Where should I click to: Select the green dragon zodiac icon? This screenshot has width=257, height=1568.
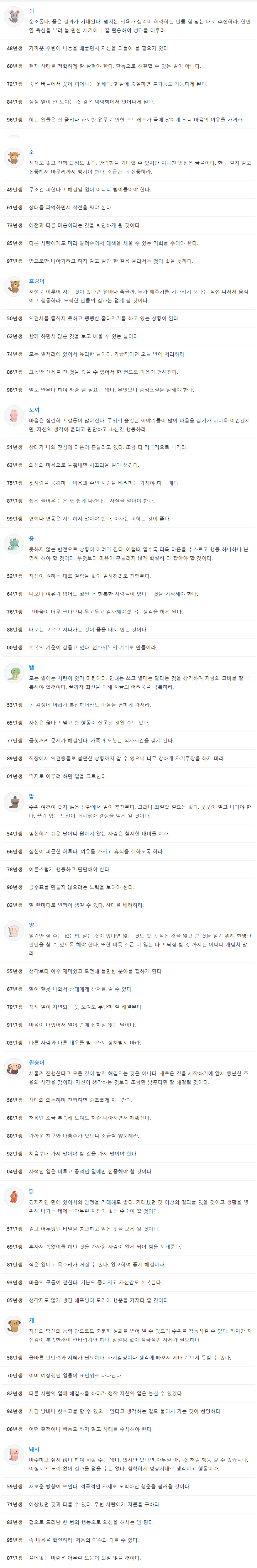pos(14,545)
